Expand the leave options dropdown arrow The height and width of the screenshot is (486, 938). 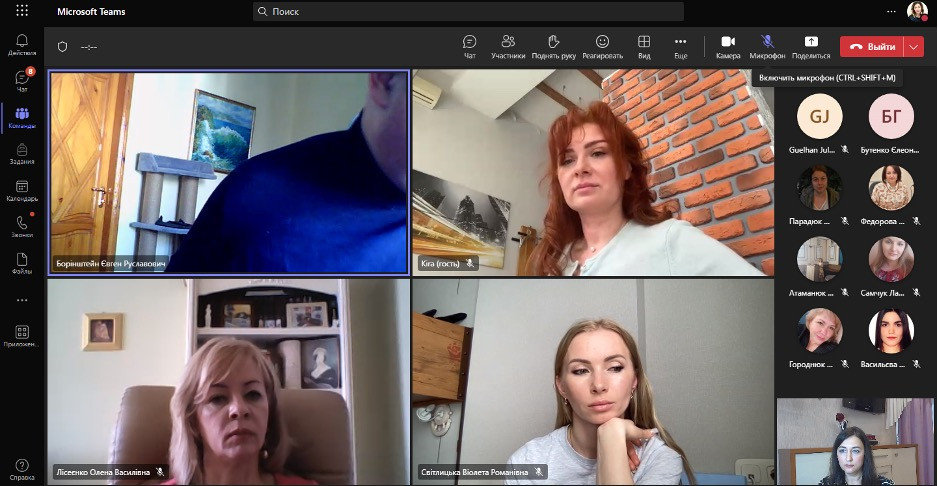pos(914,47)
